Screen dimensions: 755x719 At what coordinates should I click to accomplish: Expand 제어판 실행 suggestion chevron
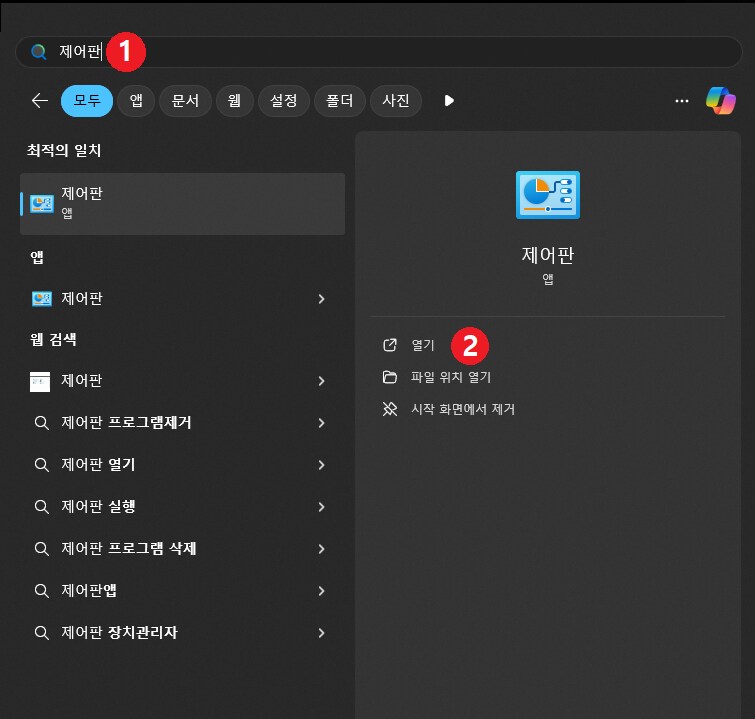click(x=322, y=507)
